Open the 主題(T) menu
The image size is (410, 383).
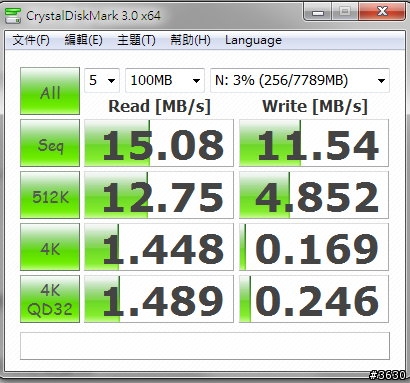point(136,40)
